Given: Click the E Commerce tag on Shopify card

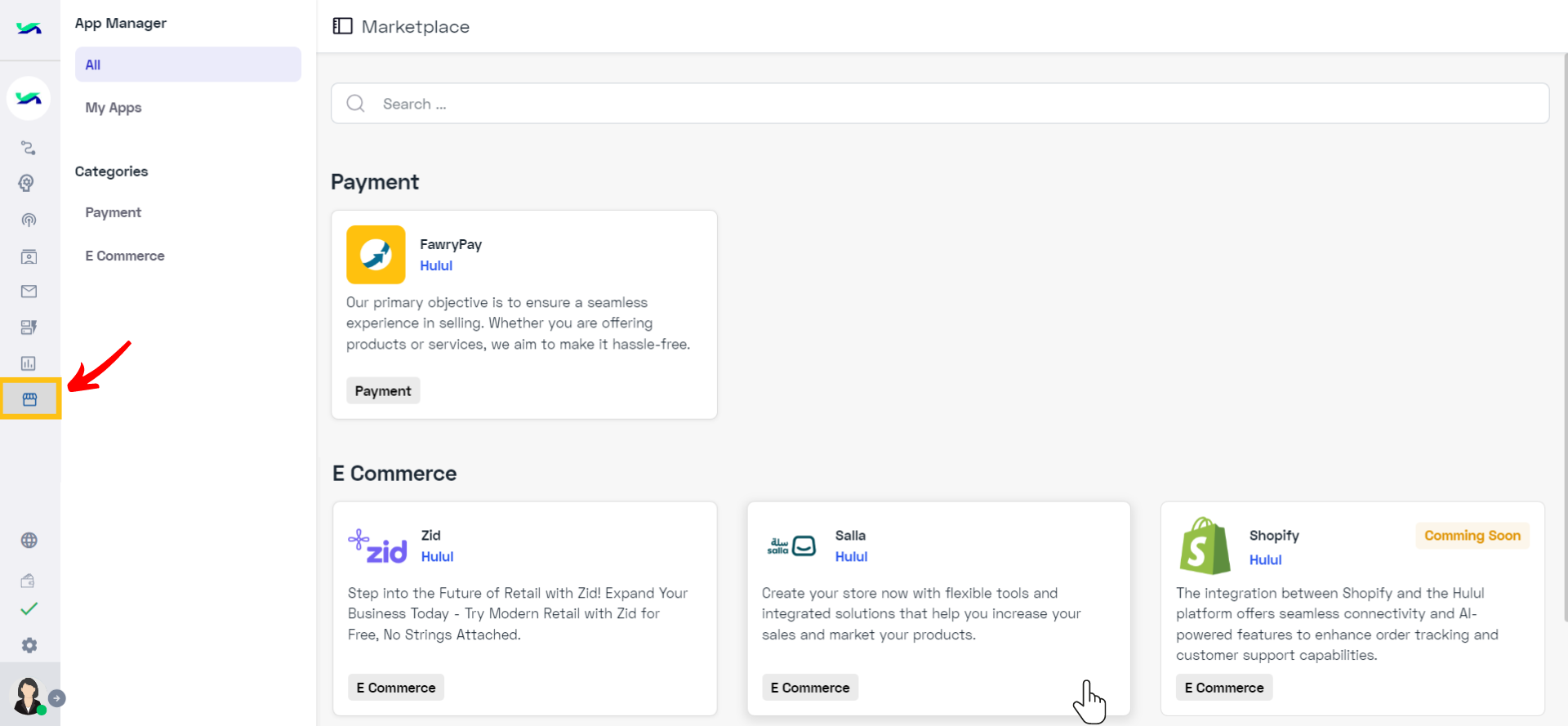Looking at the screenshot, I should pyautogui.click(x=1224, y=688).
